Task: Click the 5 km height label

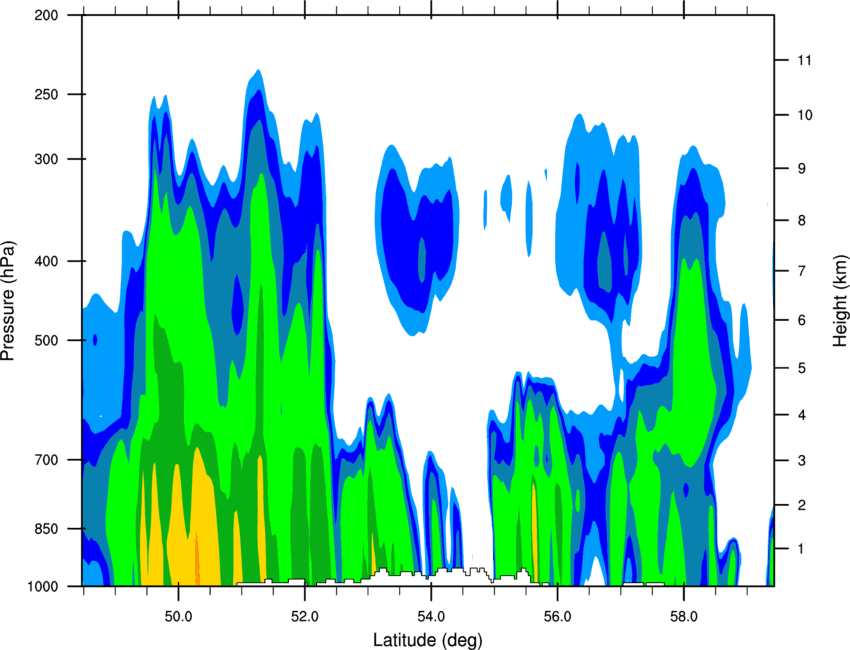Action: tap(801, 368)
